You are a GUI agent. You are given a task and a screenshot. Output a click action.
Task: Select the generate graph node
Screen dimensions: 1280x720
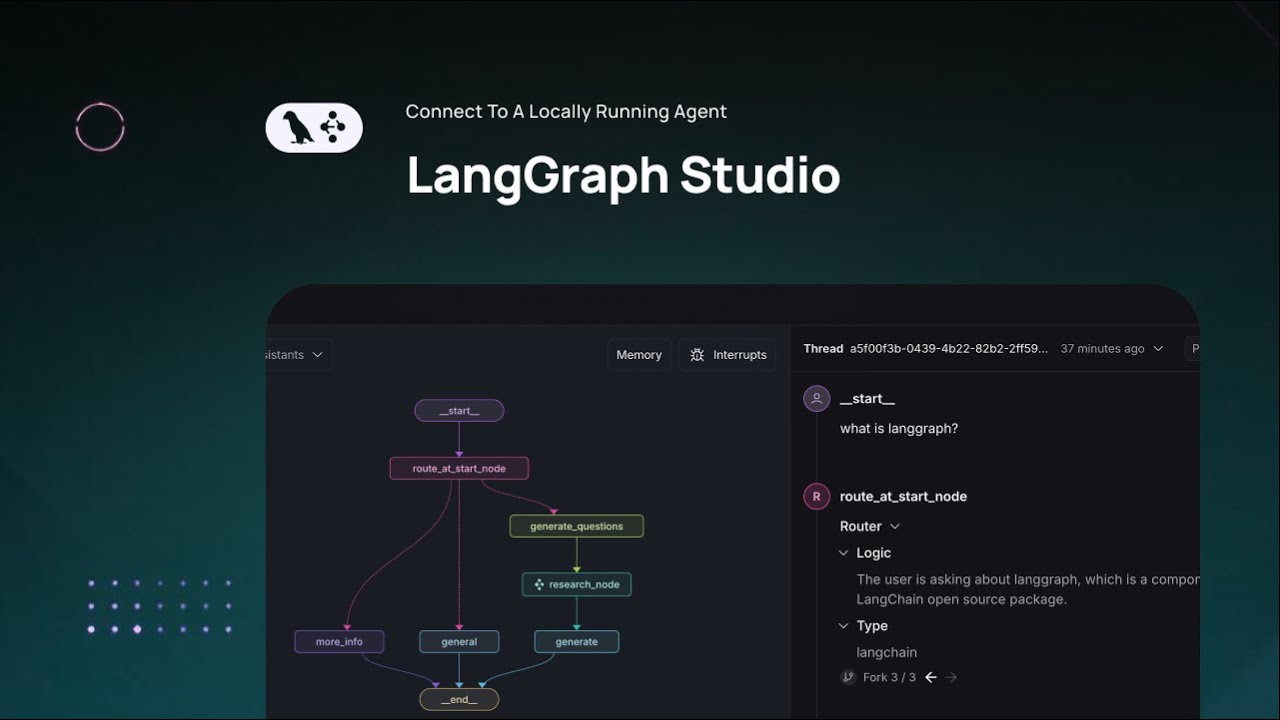tap(576, 642)
